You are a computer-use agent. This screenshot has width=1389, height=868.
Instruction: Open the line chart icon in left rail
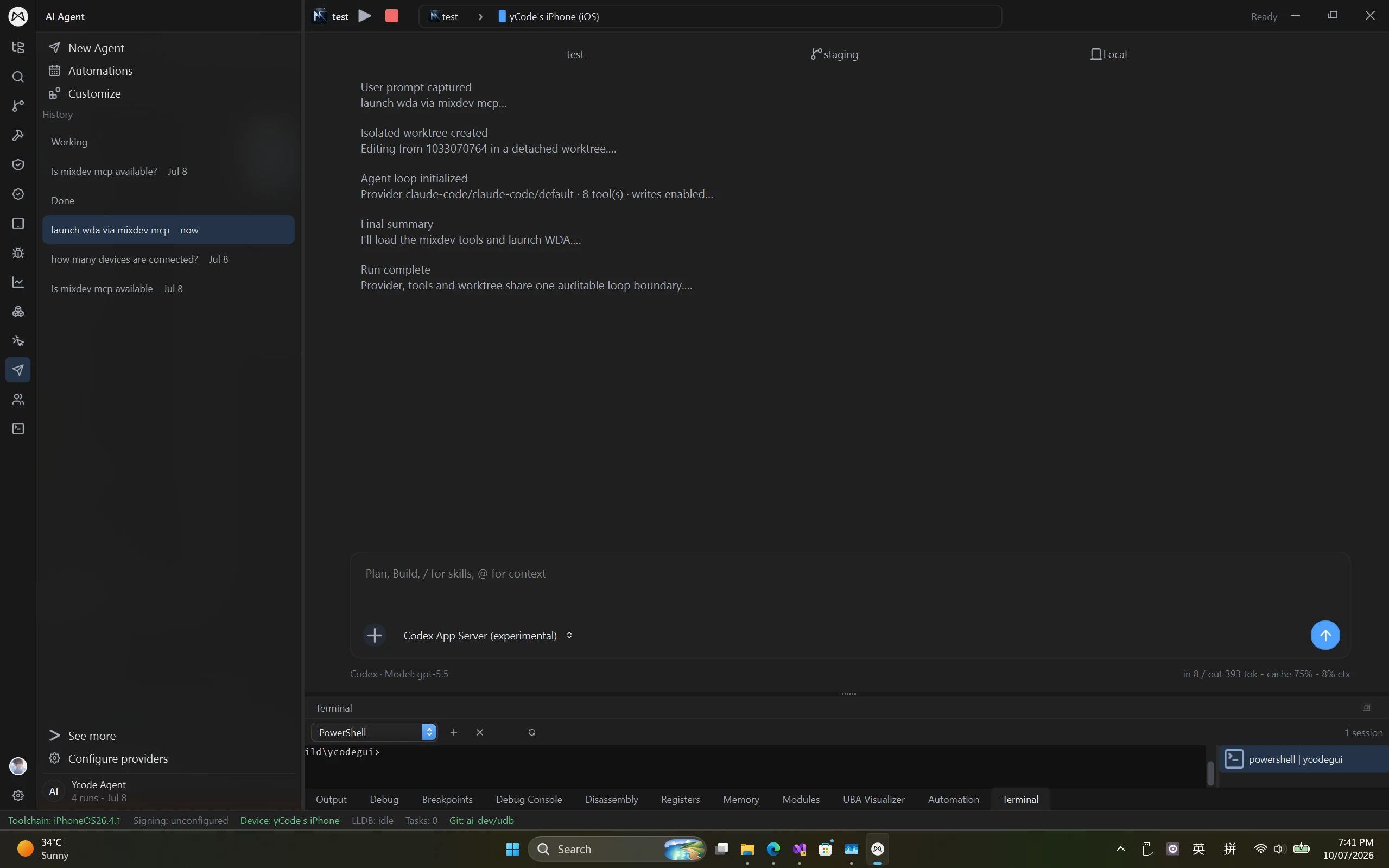(18, 282)
